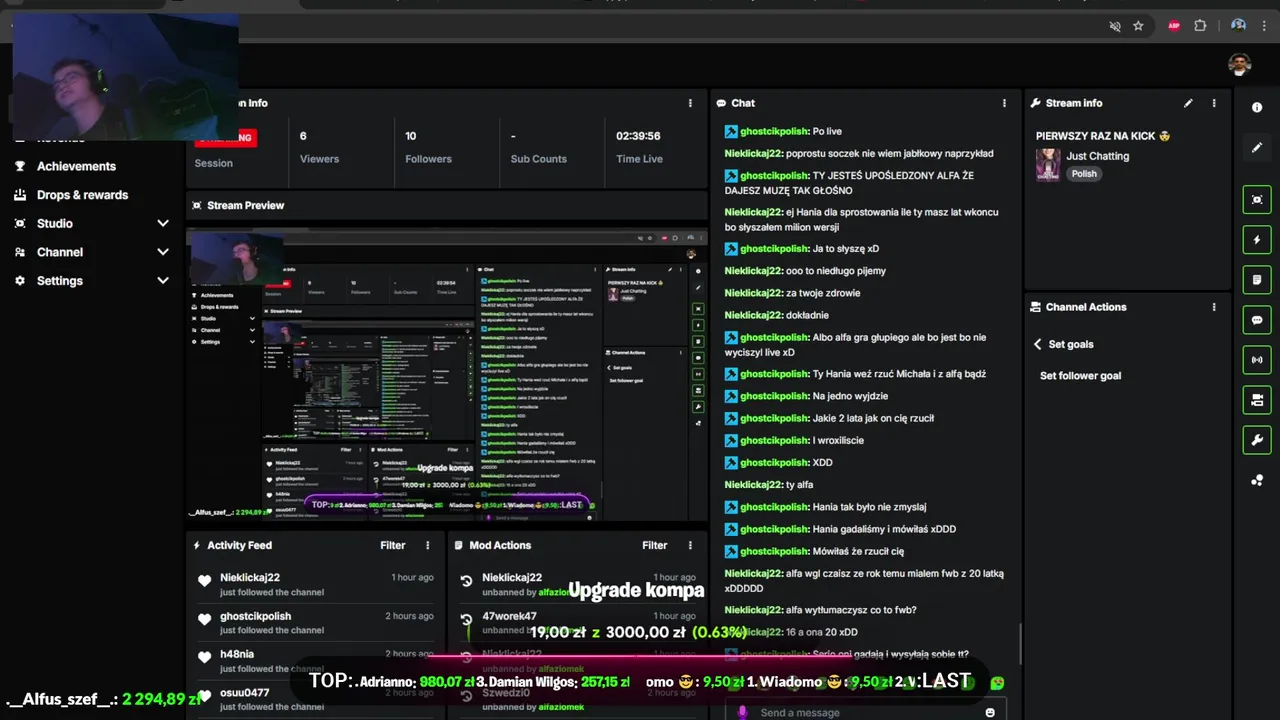Open Drops & rewards in the sidebar

tap(82, 195)
